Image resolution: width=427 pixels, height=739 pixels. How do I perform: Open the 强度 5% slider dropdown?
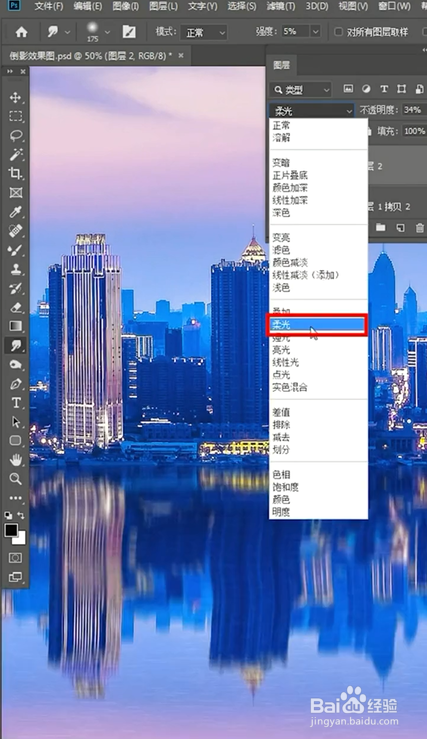pos(315,32)
